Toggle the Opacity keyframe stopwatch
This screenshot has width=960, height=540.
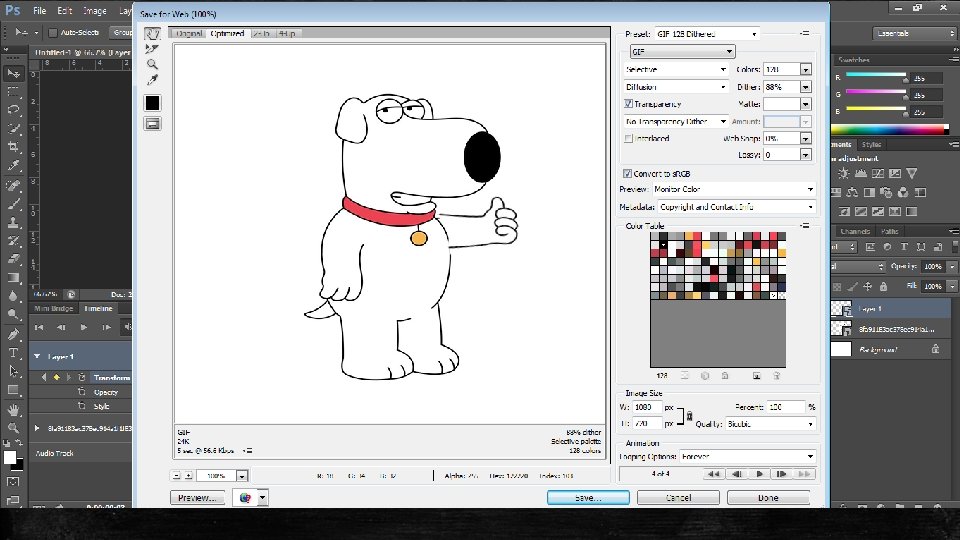(x=81, y=392)
